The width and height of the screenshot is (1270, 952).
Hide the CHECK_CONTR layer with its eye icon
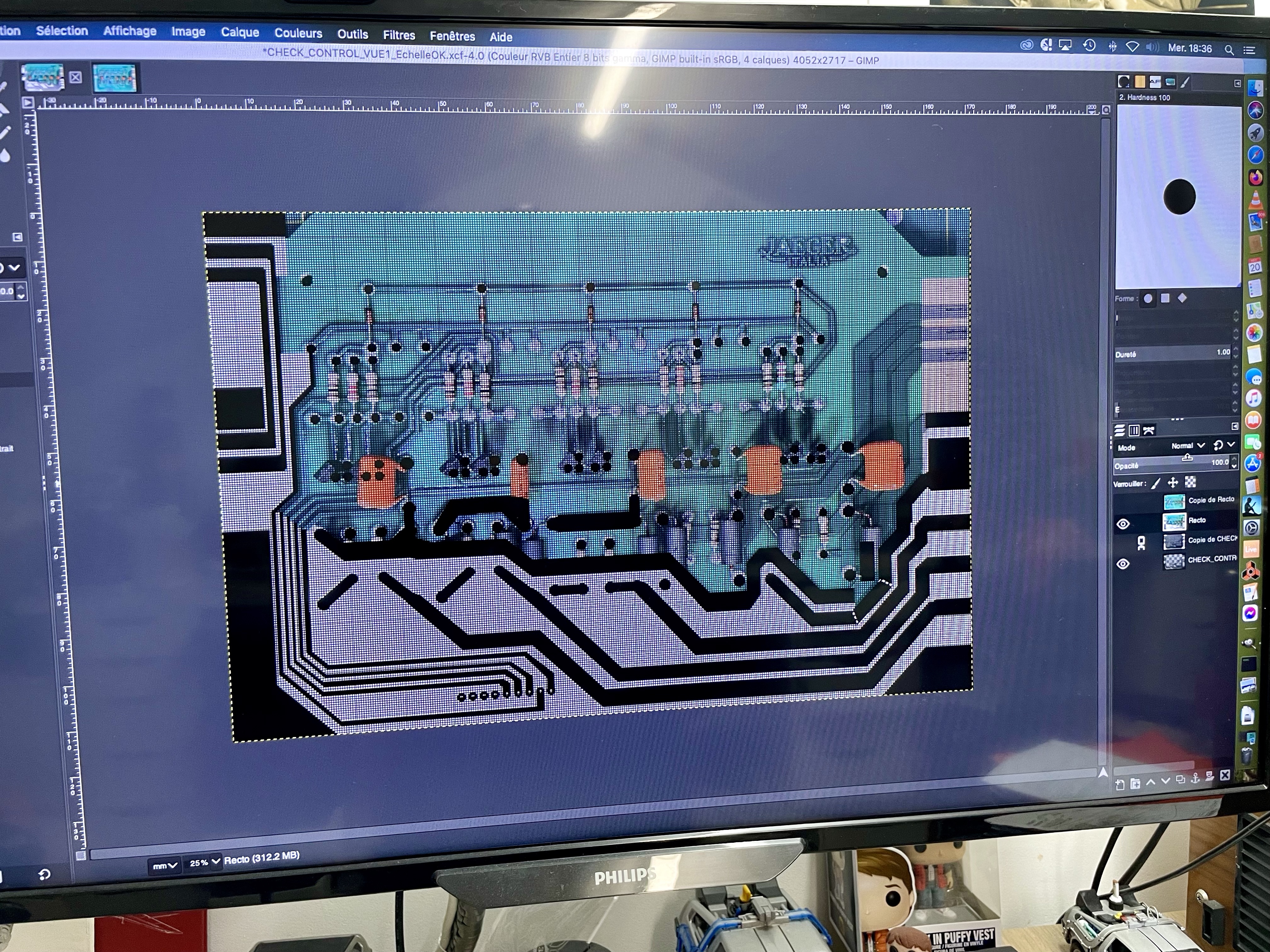pos(1123,564)
